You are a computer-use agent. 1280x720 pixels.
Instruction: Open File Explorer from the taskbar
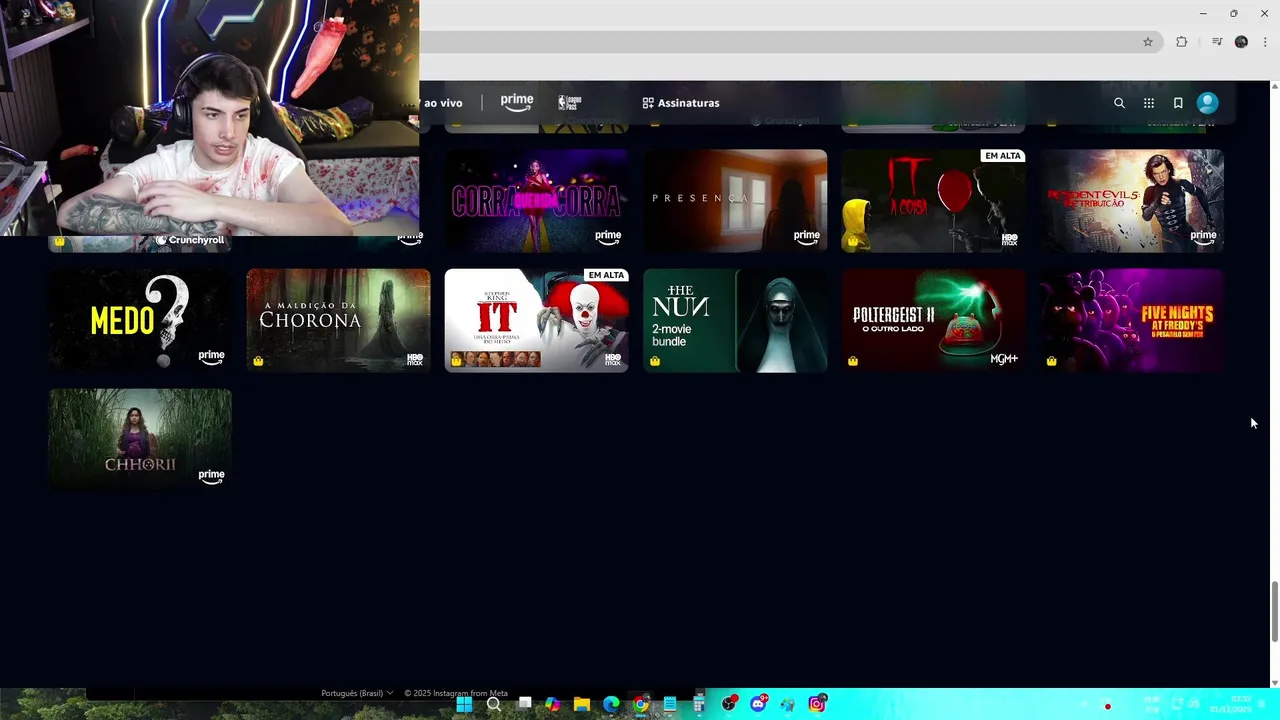[582, 704]
